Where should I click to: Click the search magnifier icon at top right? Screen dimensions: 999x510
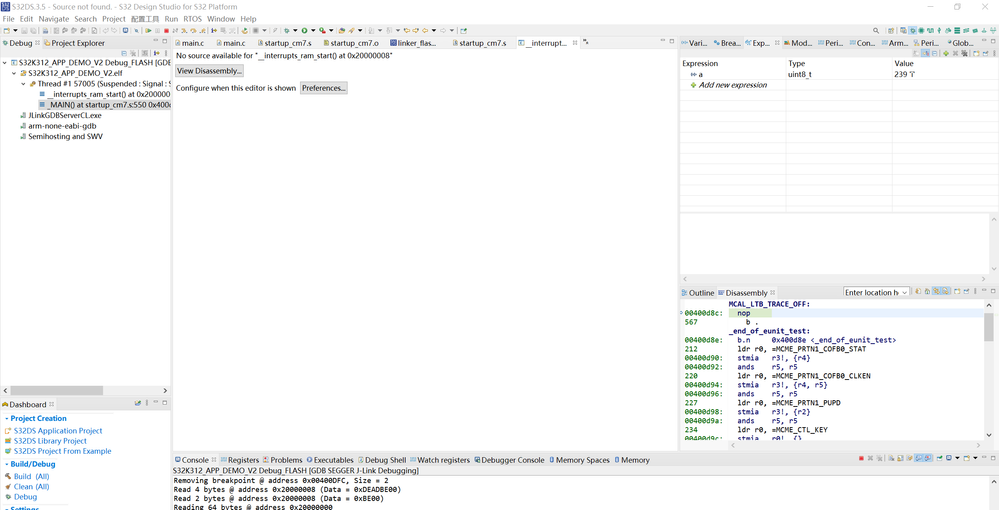[x=876, y=31]
